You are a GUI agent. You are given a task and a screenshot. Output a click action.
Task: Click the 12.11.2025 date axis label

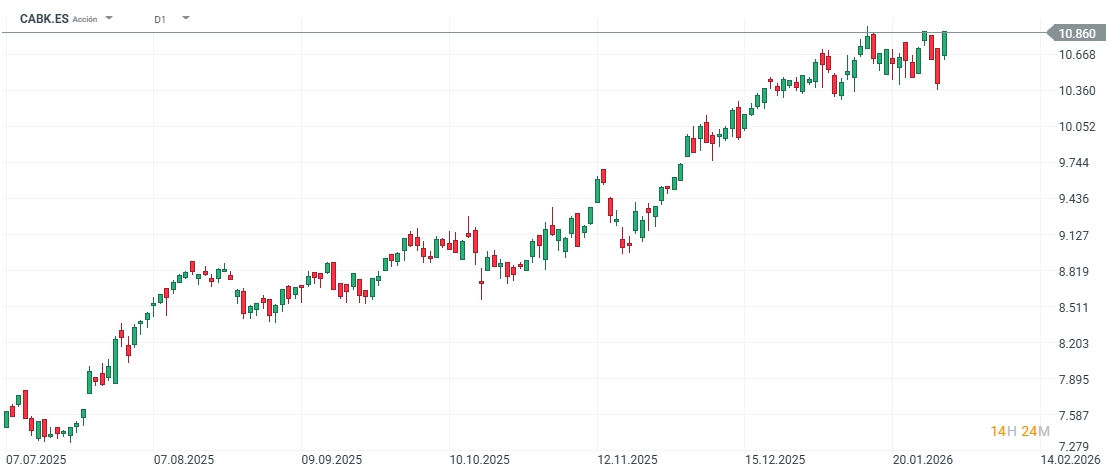tap(628, 460)
